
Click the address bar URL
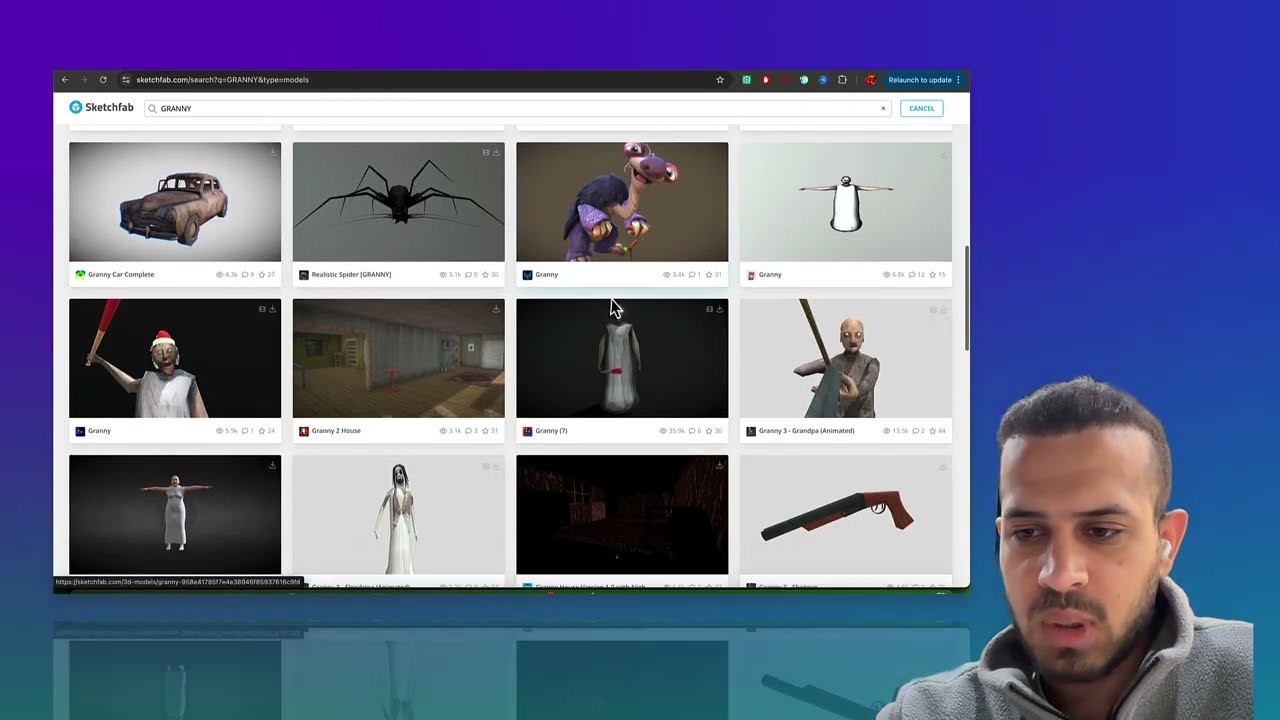click(x=222, y=80)
